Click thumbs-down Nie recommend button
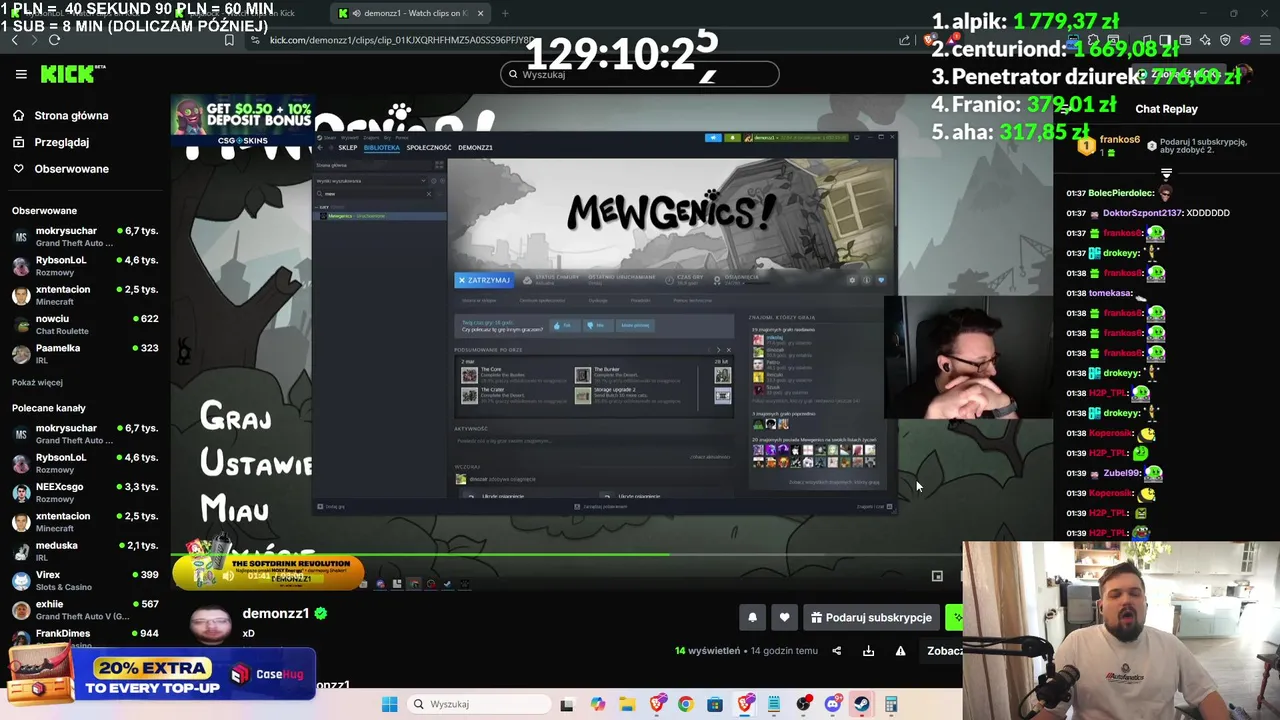 click(x=596, y=325)
